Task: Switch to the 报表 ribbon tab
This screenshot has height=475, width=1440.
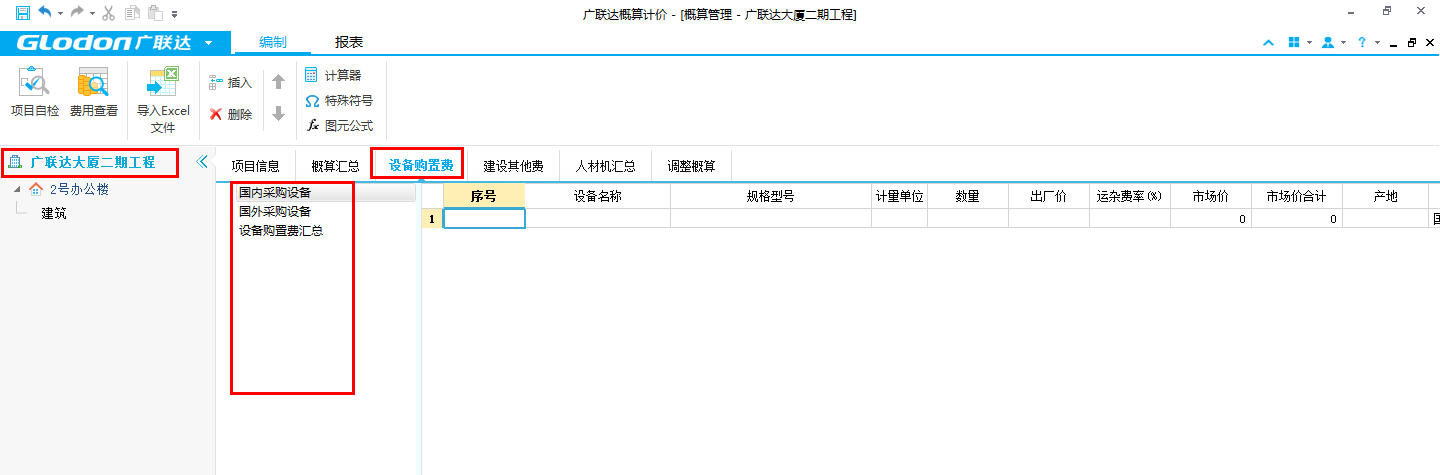Action: [x=349, y=42]
